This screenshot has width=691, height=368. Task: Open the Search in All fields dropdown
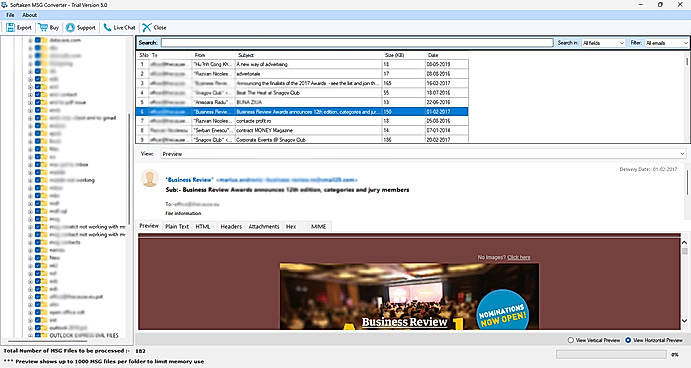603,43
